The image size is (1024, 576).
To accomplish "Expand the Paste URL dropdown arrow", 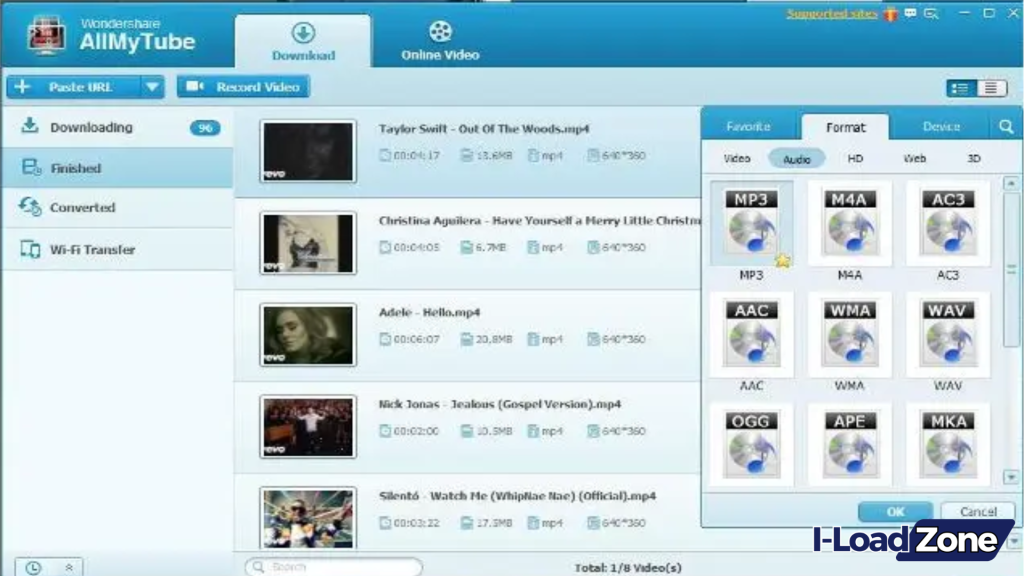I will click(152, 87).
